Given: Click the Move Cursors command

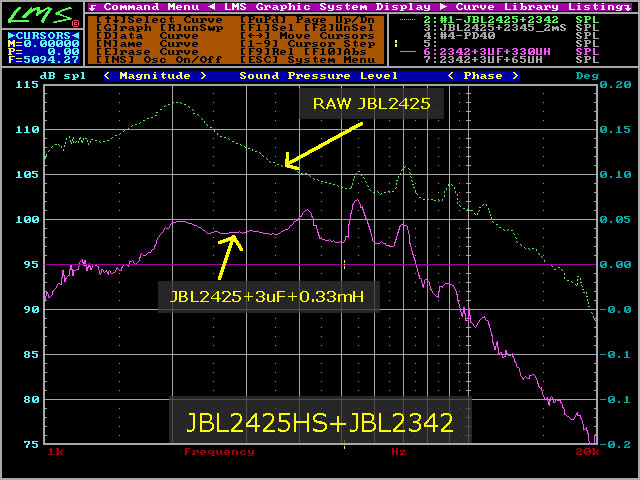Looking at the screenshot, I should pos(307,36).
